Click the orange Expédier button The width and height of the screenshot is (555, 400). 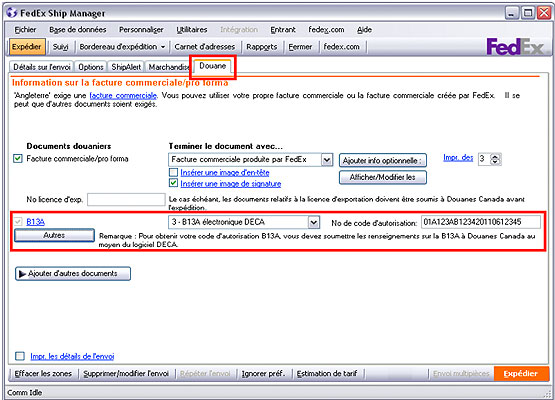point(521,373)
